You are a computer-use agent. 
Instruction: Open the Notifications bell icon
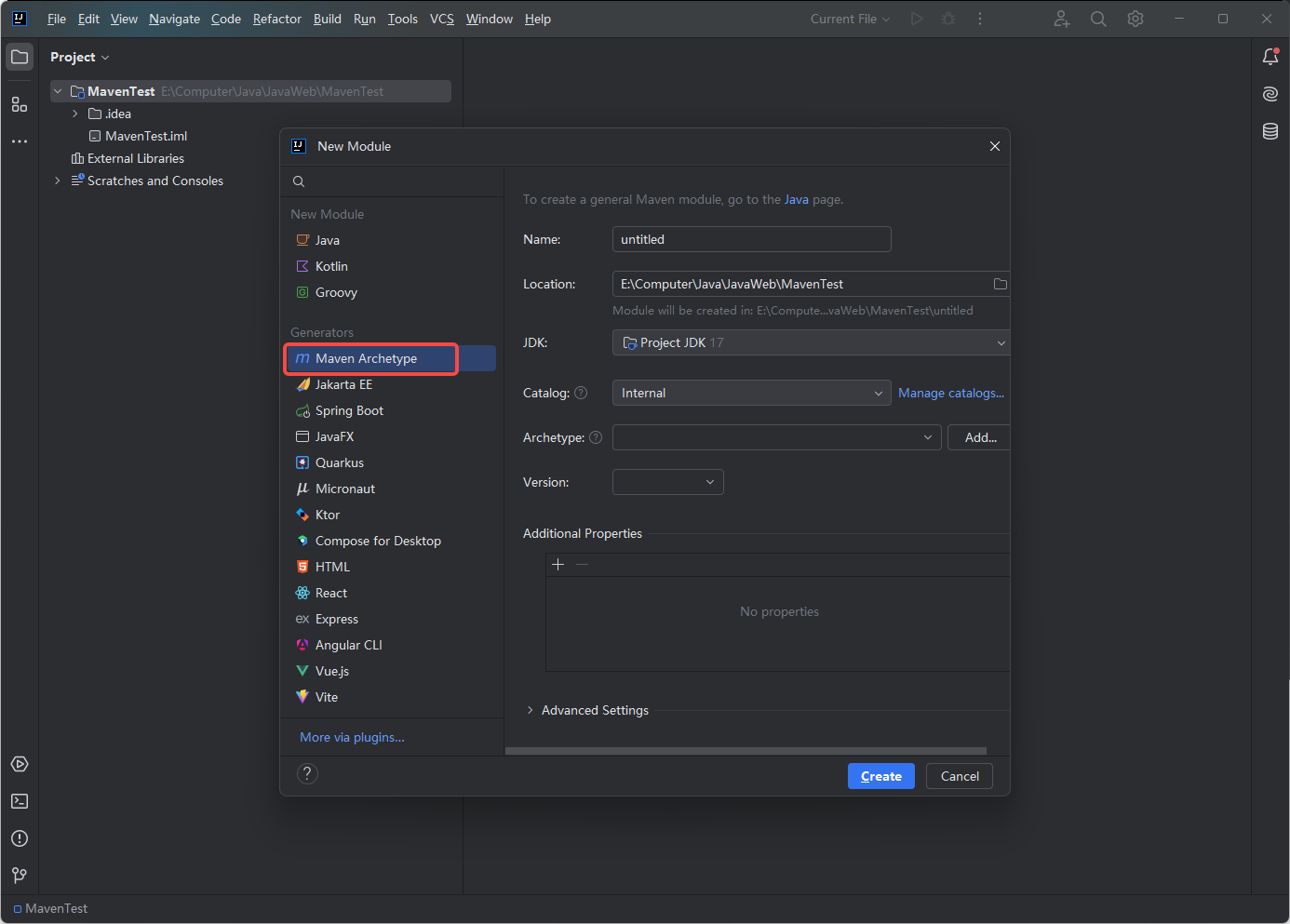click(1270, 57)
